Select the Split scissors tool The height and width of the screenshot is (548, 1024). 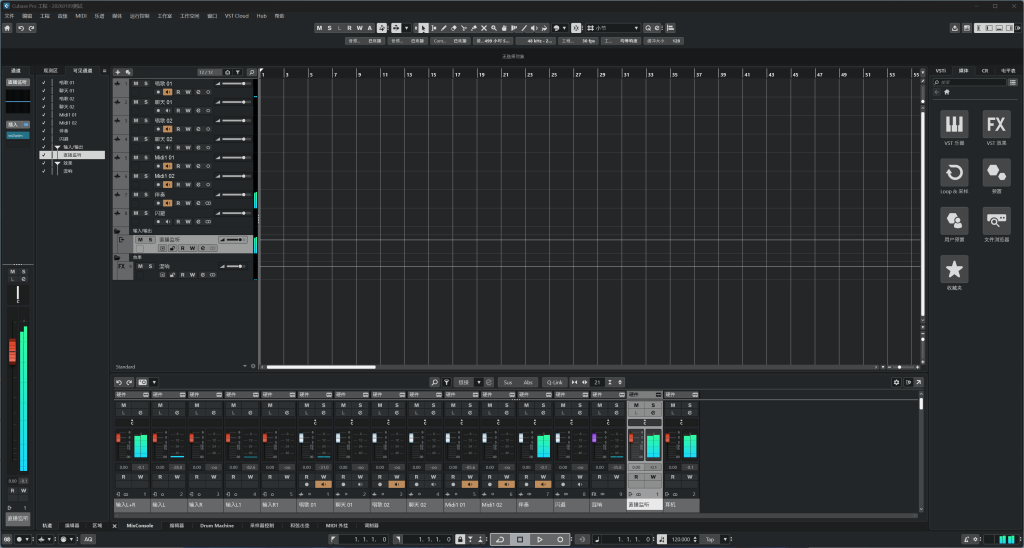(x=464, y=28)
